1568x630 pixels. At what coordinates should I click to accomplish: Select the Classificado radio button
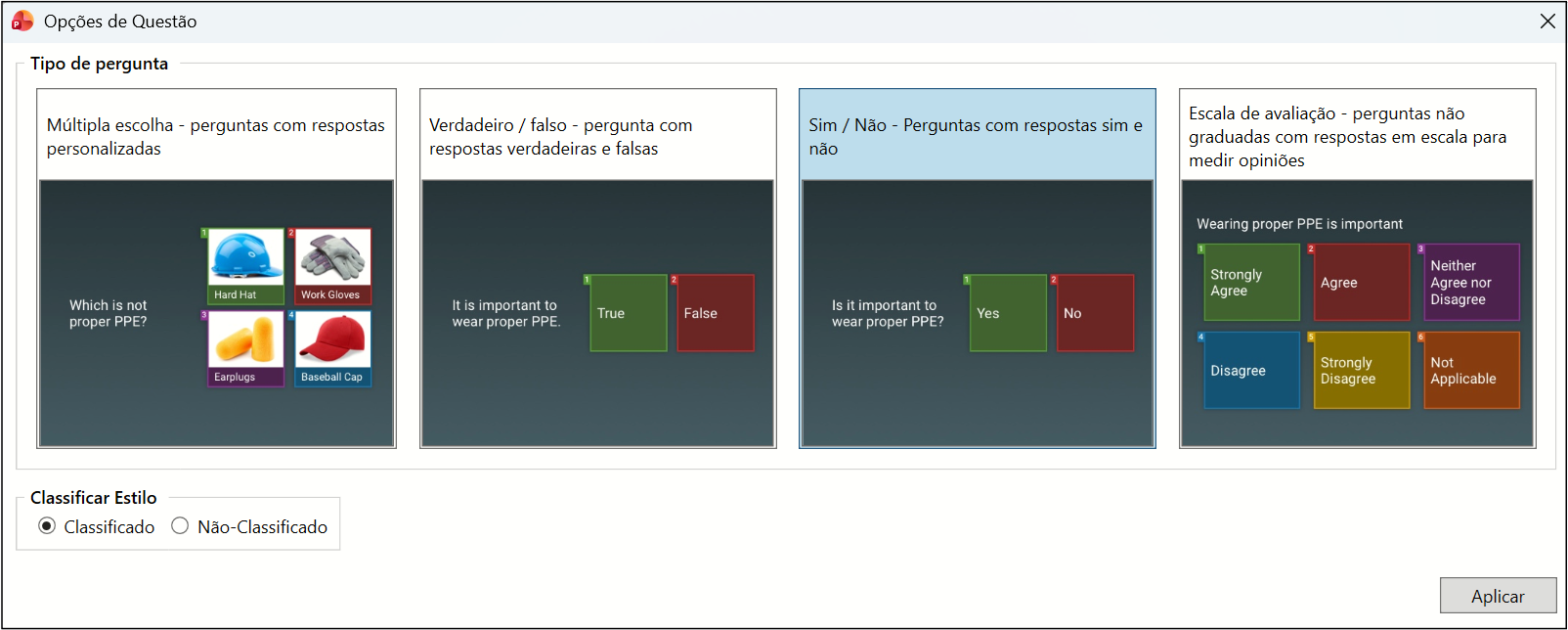pos(47,526)
